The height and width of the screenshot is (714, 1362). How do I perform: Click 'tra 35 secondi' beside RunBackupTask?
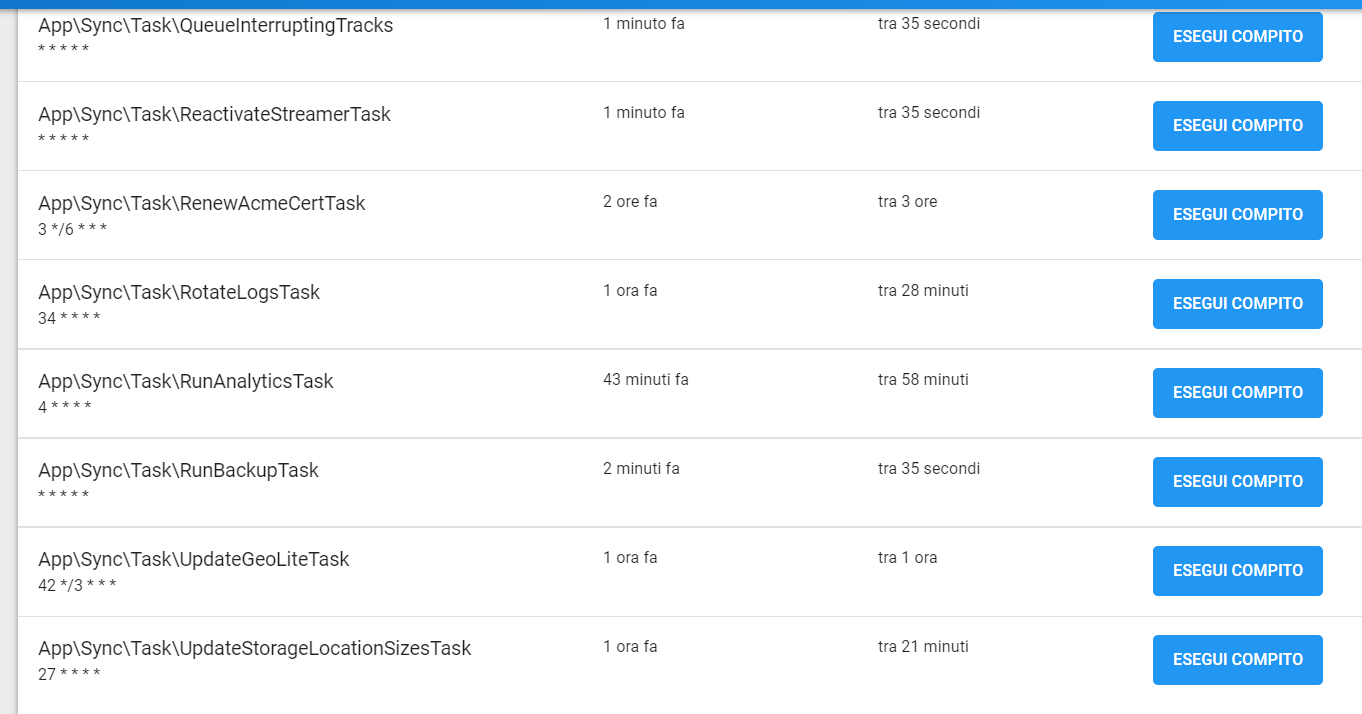point(928,468)
